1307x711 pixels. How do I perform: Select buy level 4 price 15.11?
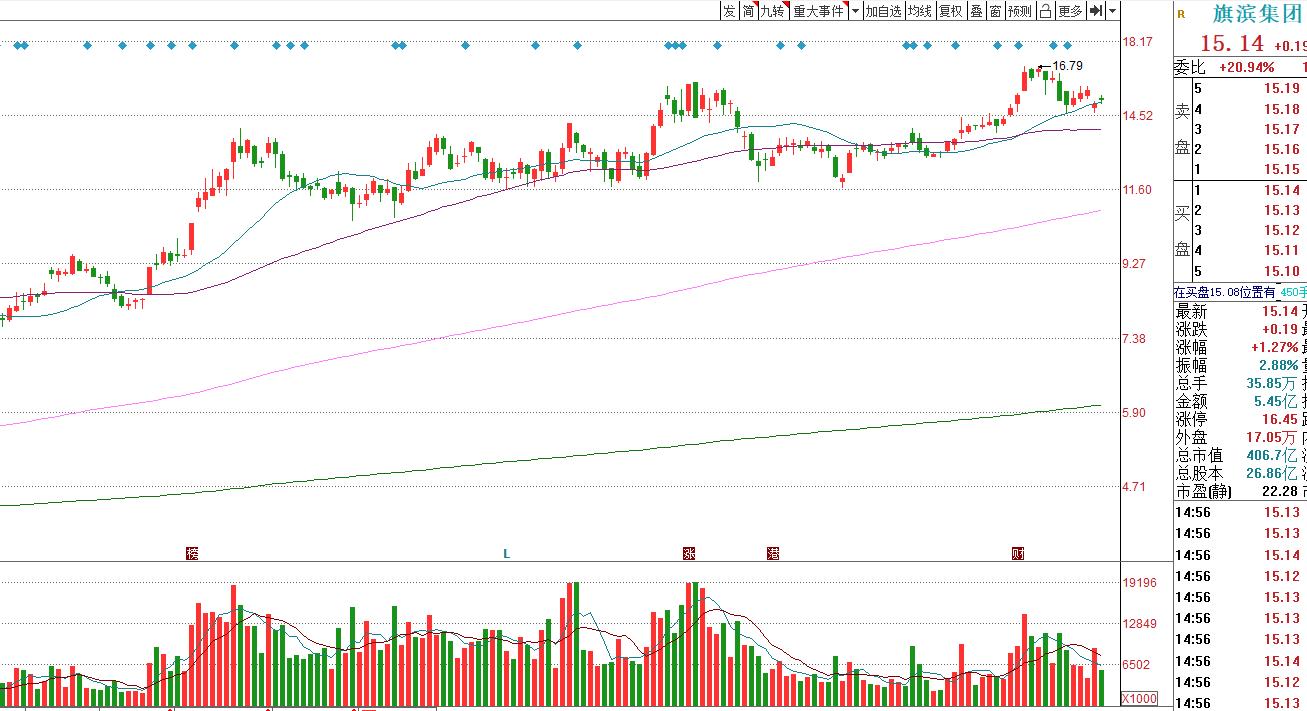1282,250
